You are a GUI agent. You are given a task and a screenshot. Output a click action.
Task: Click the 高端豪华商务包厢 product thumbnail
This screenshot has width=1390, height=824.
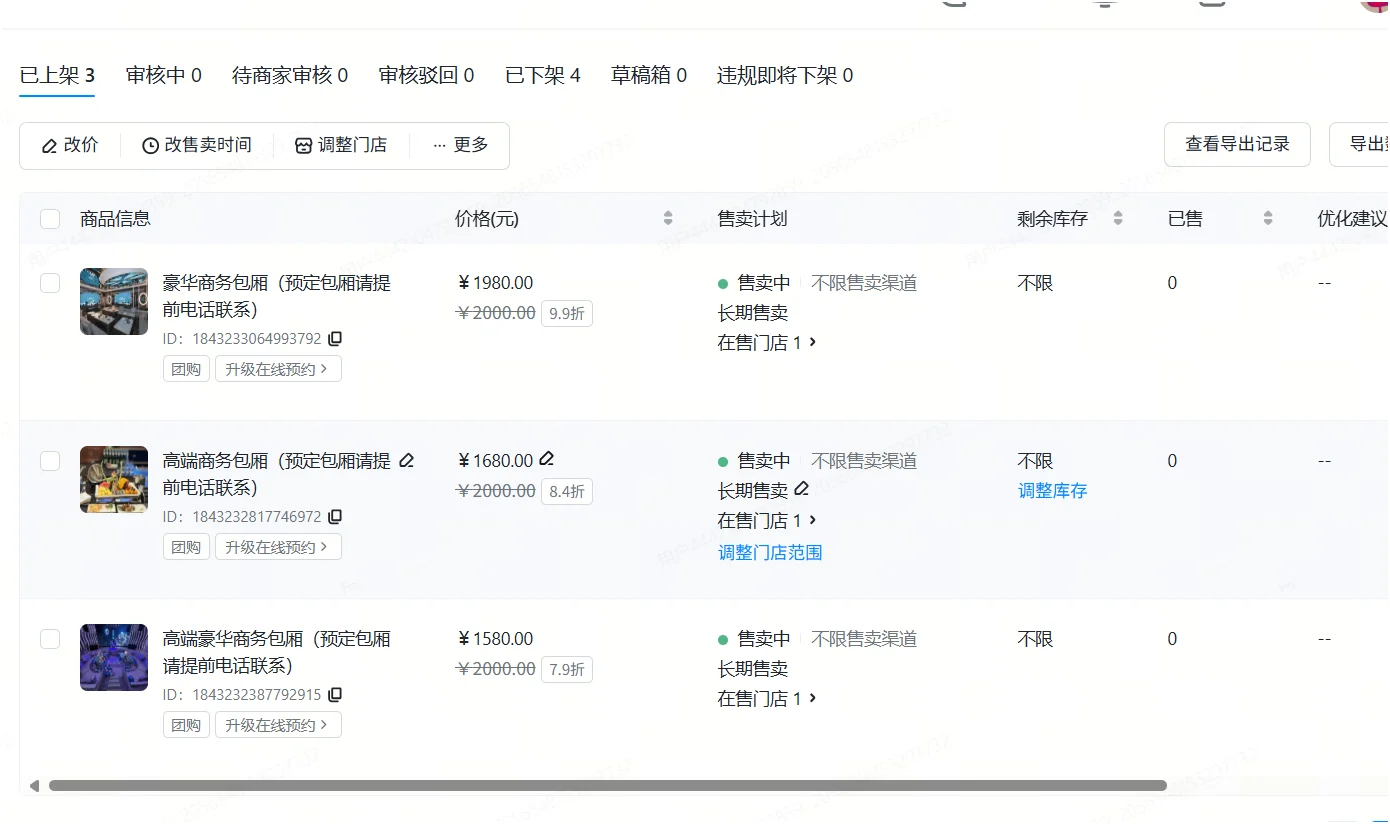coord(113,657)
